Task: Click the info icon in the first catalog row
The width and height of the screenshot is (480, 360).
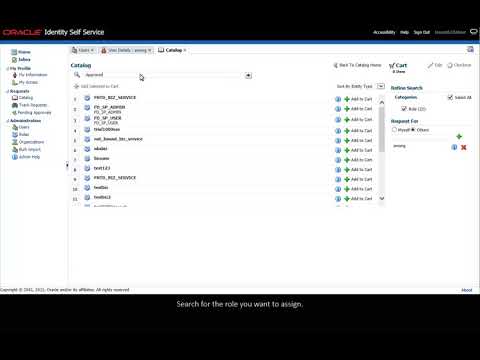Action: (x=338, y=99)
